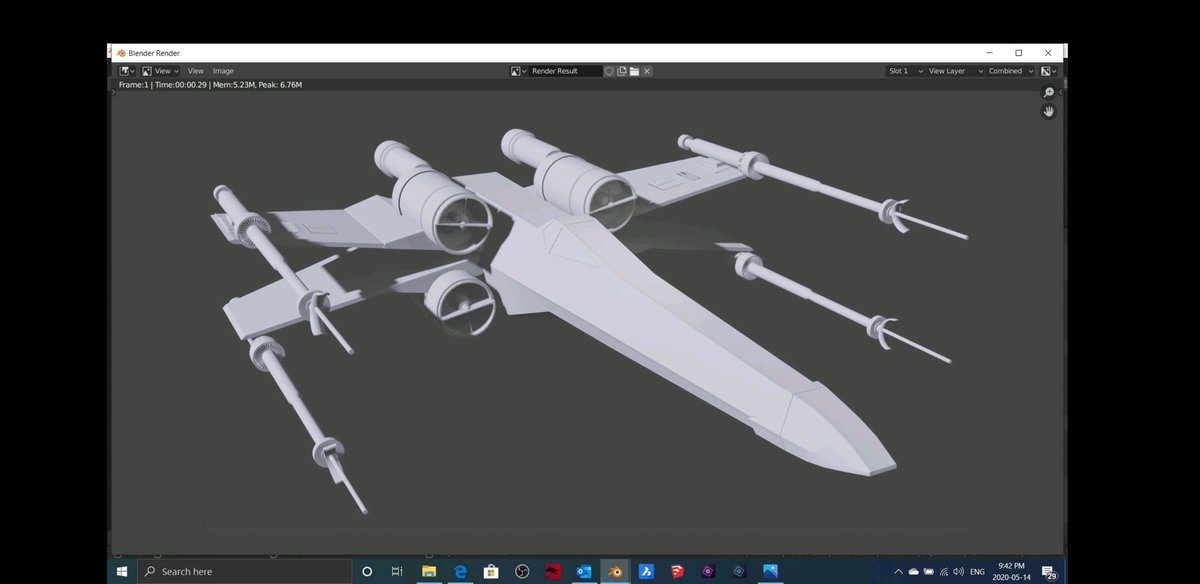
Task: Open the View Layer dropdown
Action: (956, 71)
